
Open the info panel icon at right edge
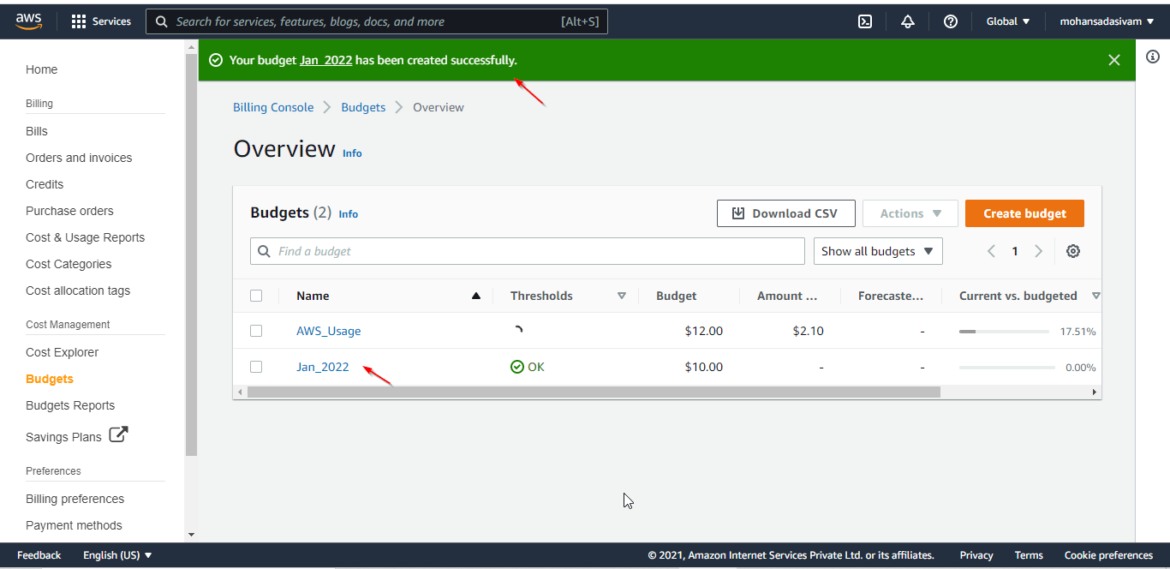click(x=1152, y=56)
